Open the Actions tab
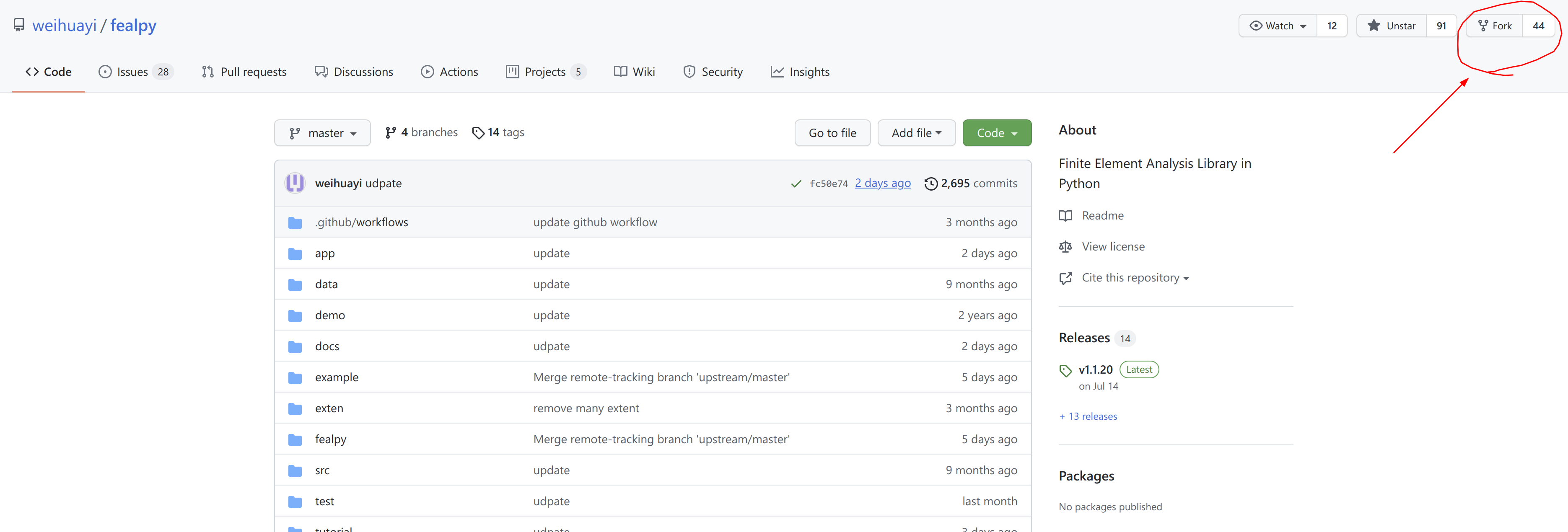The width and height of the screenshot is (1568, 532). click(449, 72)
